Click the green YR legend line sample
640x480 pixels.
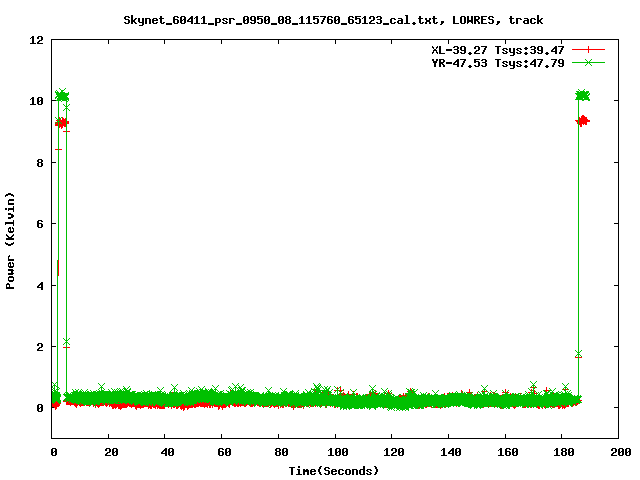(588, 62)
